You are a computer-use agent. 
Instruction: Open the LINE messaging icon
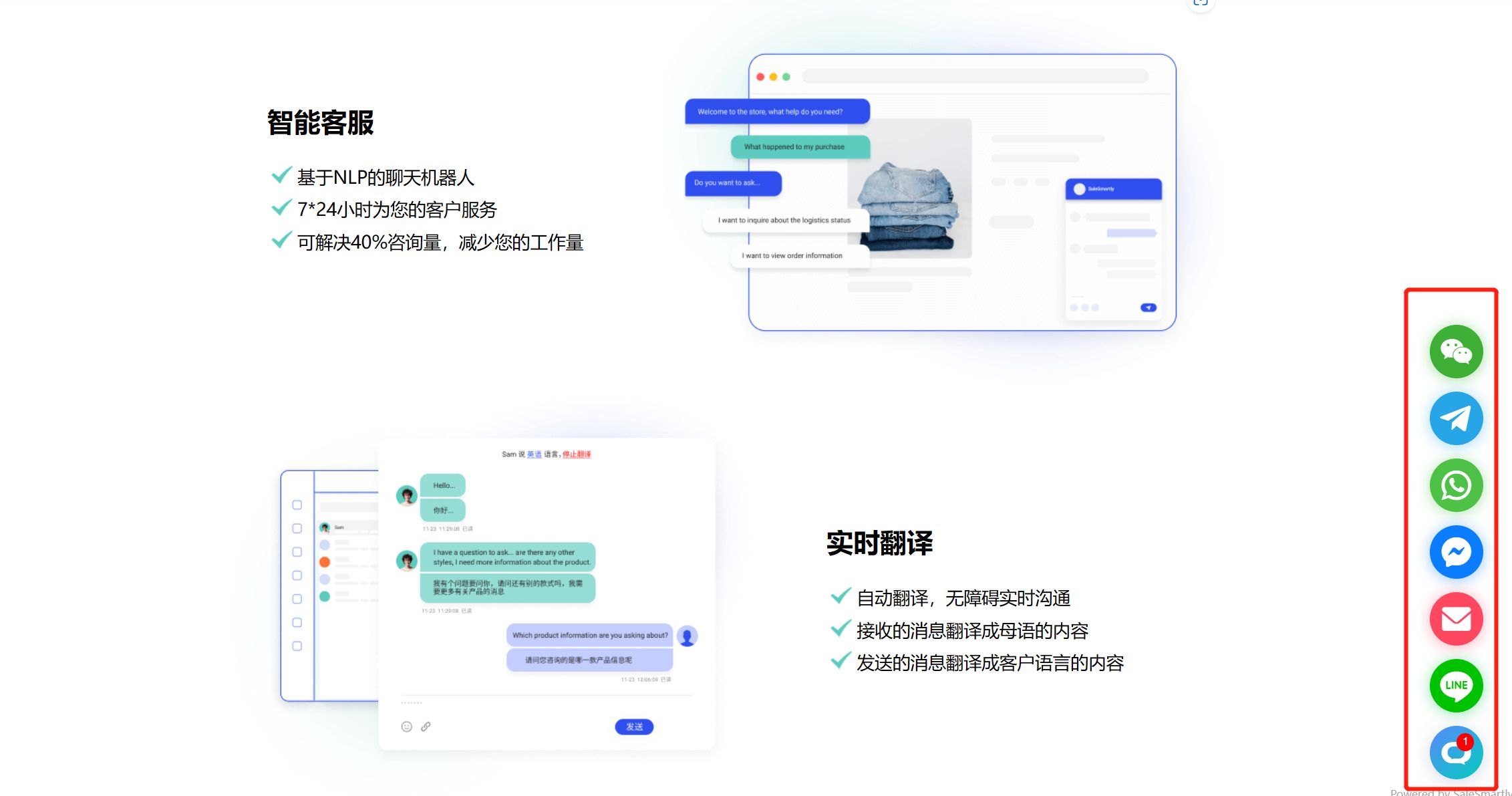1456,686
